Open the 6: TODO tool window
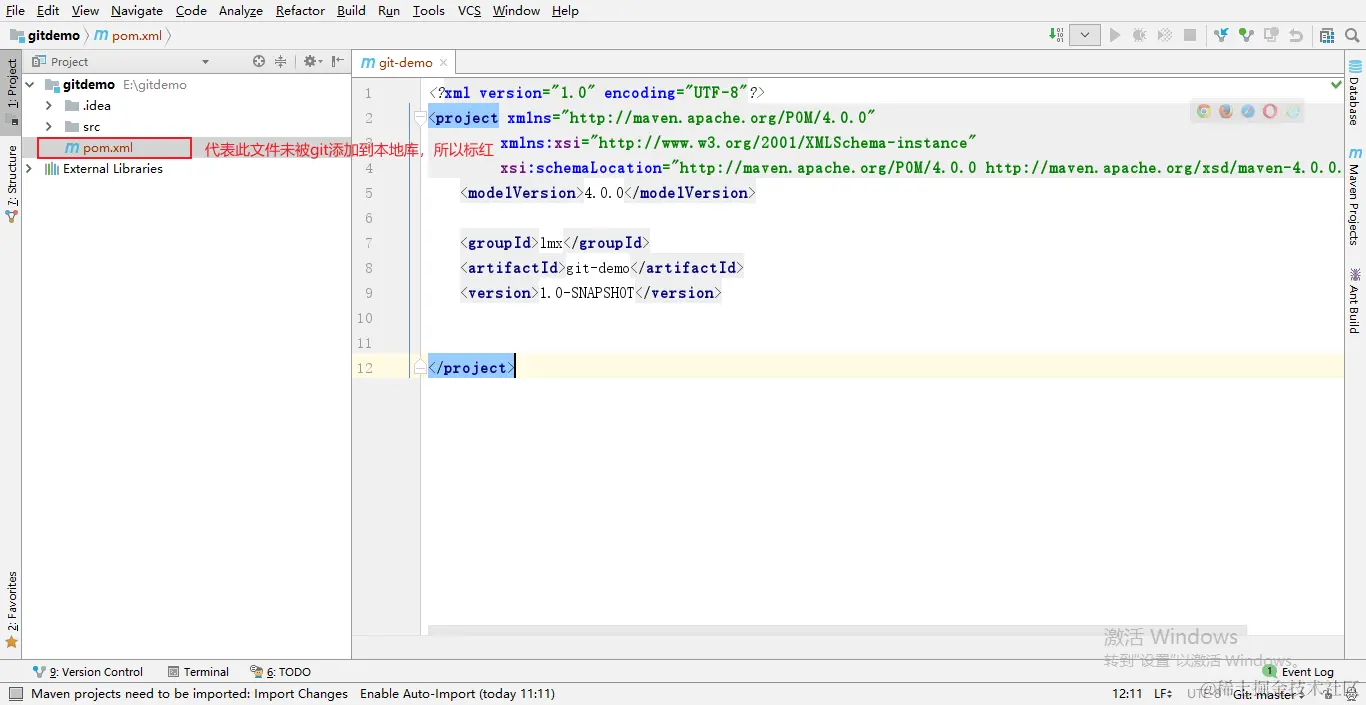The width and height of the screenshot is (1366, 705). [x=281, y=672]
